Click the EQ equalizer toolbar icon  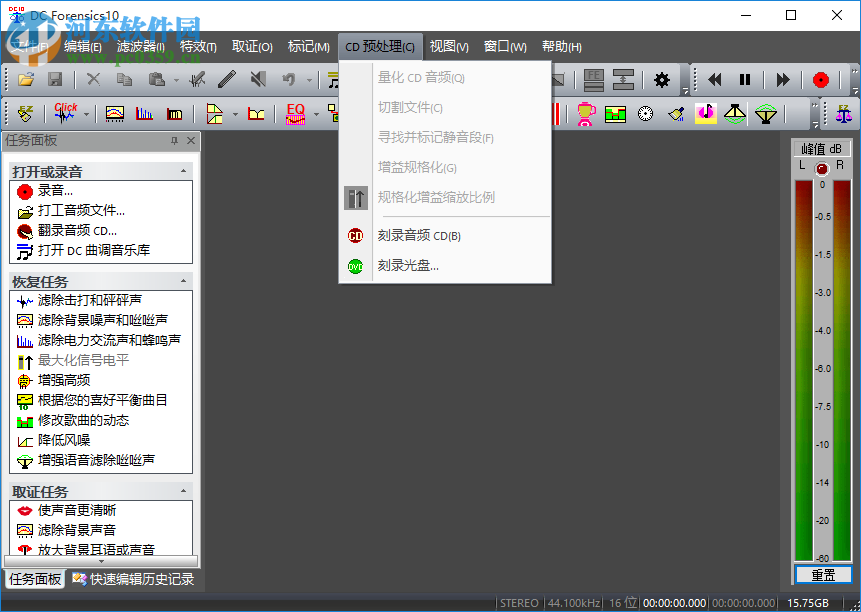point(295,114)
